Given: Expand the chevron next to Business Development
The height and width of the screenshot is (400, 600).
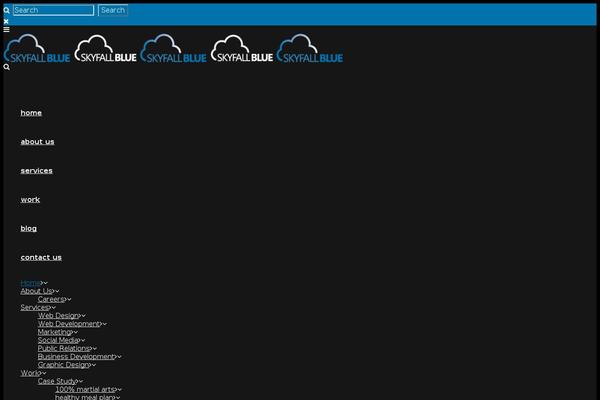Looking at the screenshot, I should point(120,357).
